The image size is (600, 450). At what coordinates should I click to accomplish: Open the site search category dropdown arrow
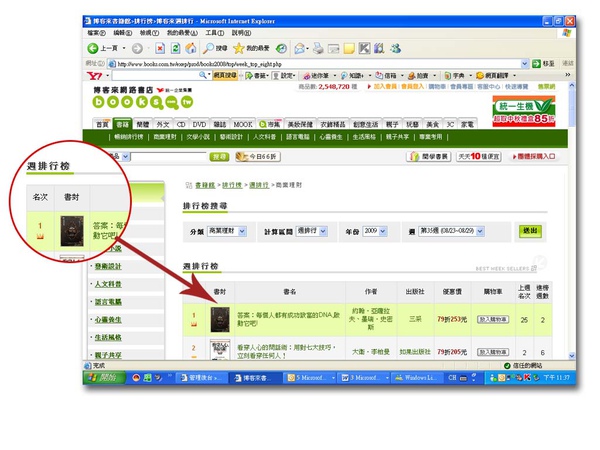coord(125,157)
